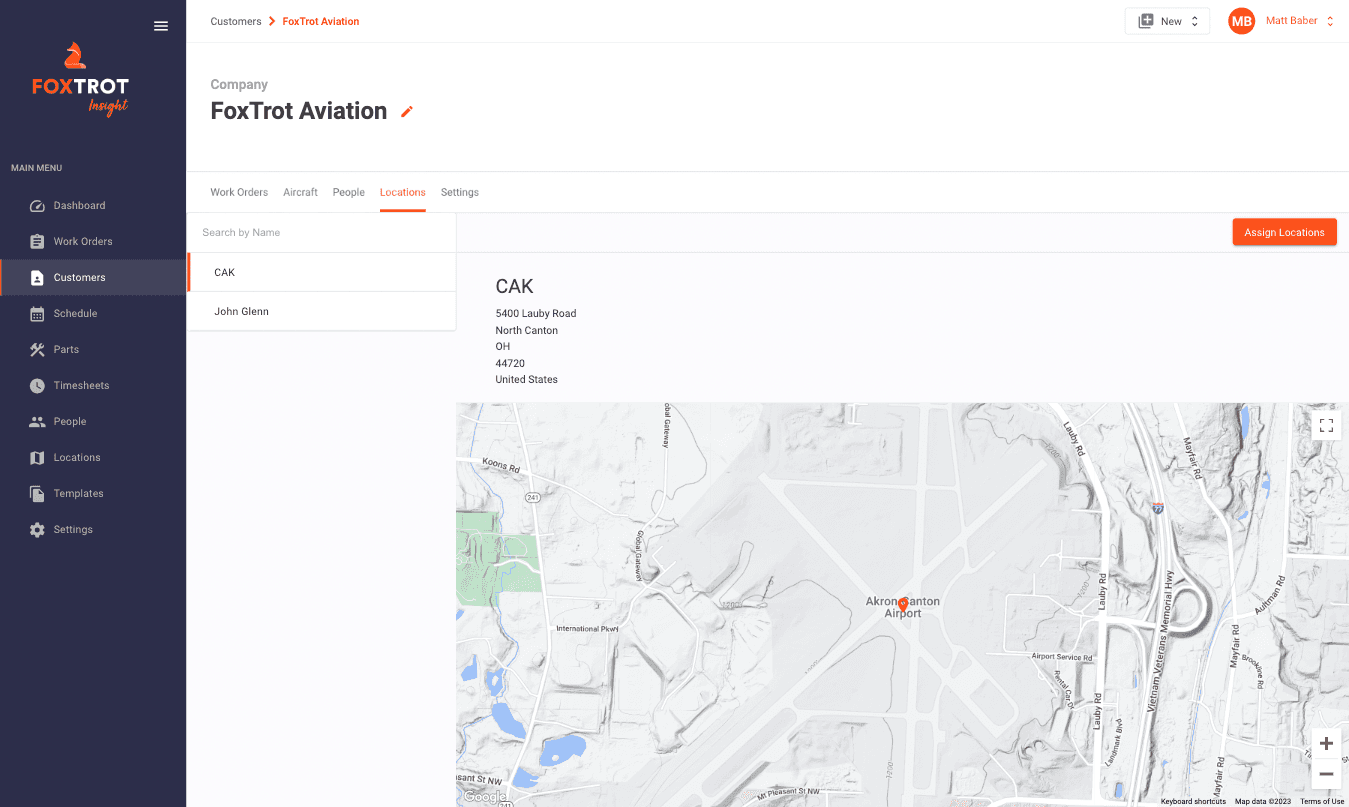Click the Parts tools icon

coord(37,350)
